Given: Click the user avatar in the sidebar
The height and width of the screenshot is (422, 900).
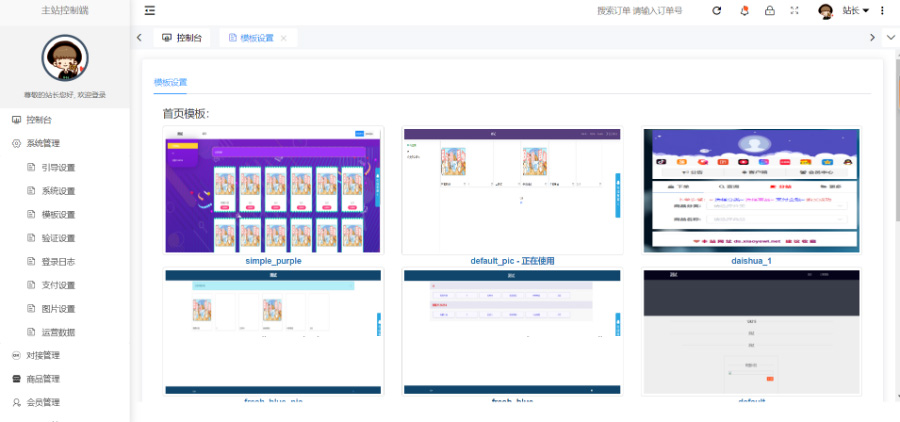Looking at the screenshot, I should [x=64, y=58].
